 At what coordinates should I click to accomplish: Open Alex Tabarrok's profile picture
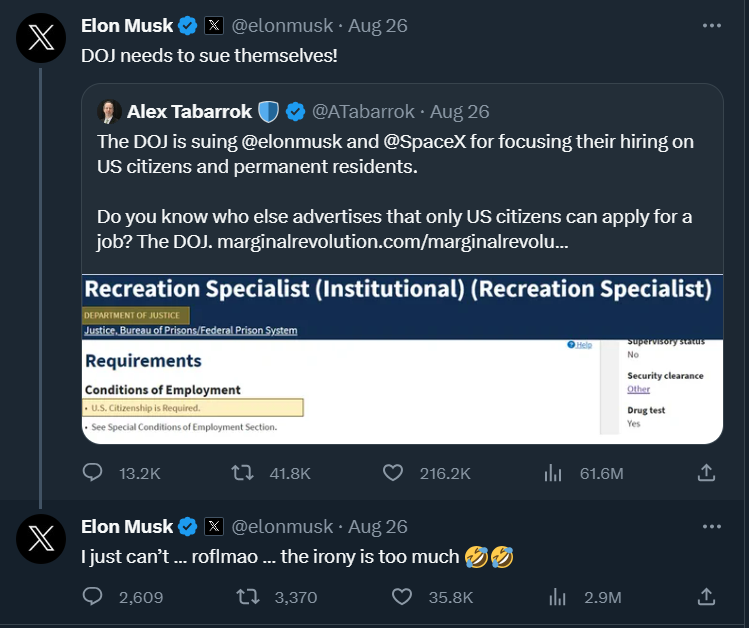point(109,112)
